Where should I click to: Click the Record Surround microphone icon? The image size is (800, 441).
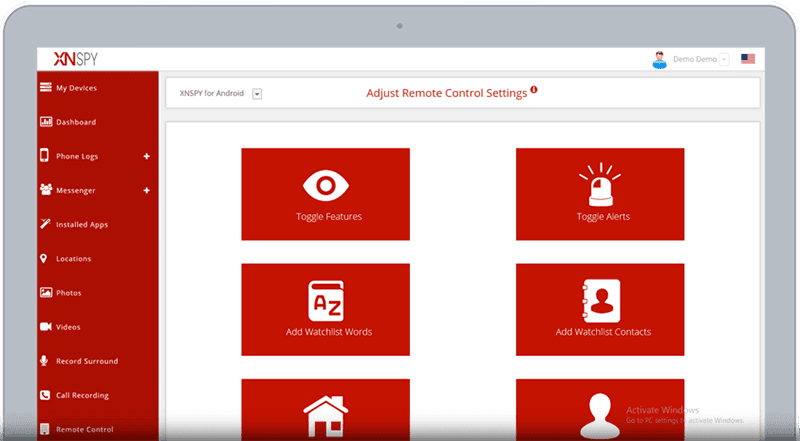click(44, 360)
